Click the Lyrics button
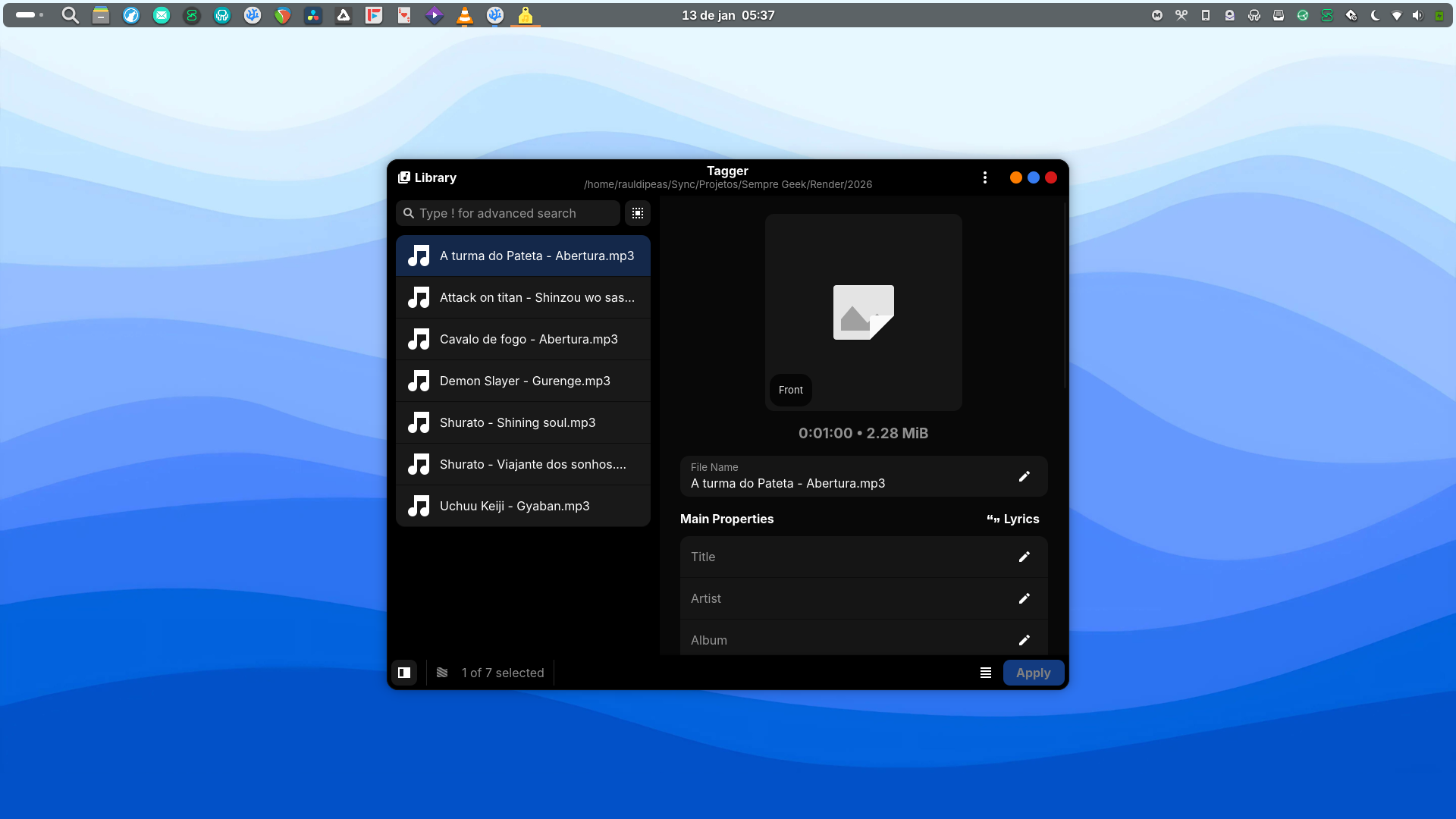 [x=1013, y=519]
